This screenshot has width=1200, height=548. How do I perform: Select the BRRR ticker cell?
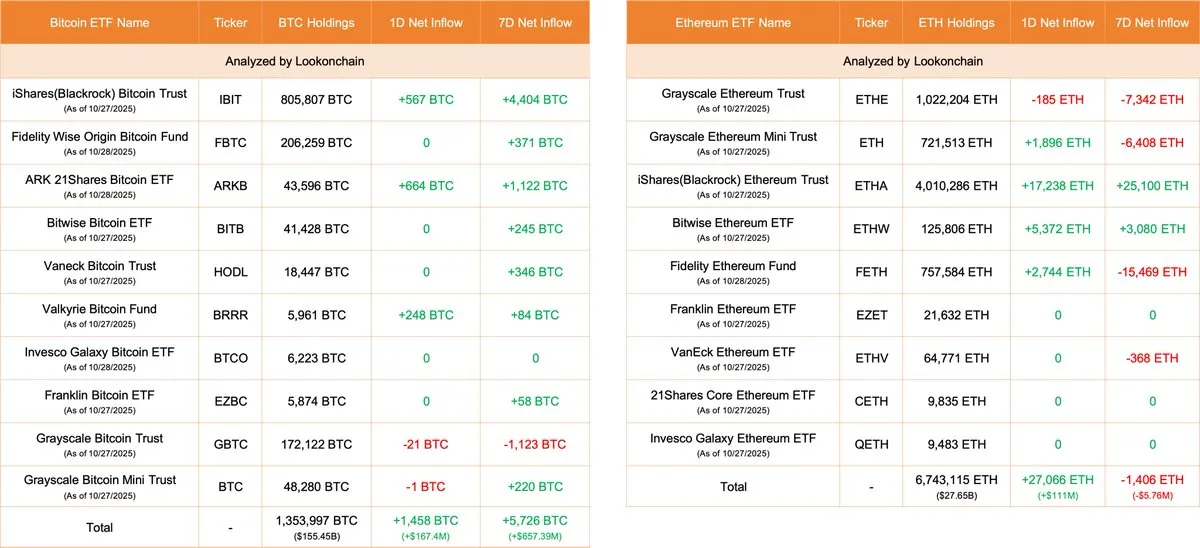click(x=231, y=315)
